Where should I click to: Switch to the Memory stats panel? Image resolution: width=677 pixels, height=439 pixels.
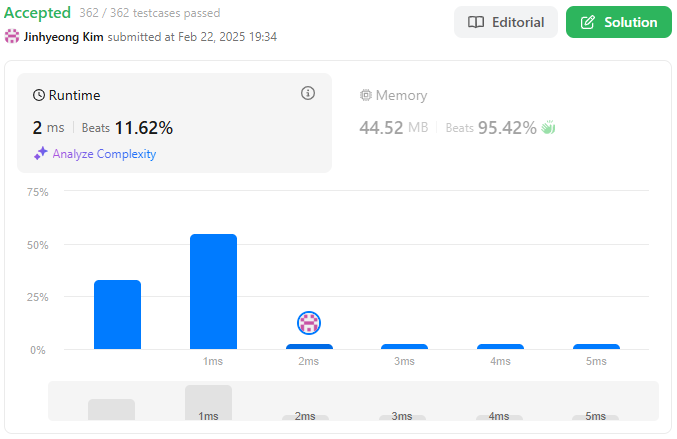[500, 123]
